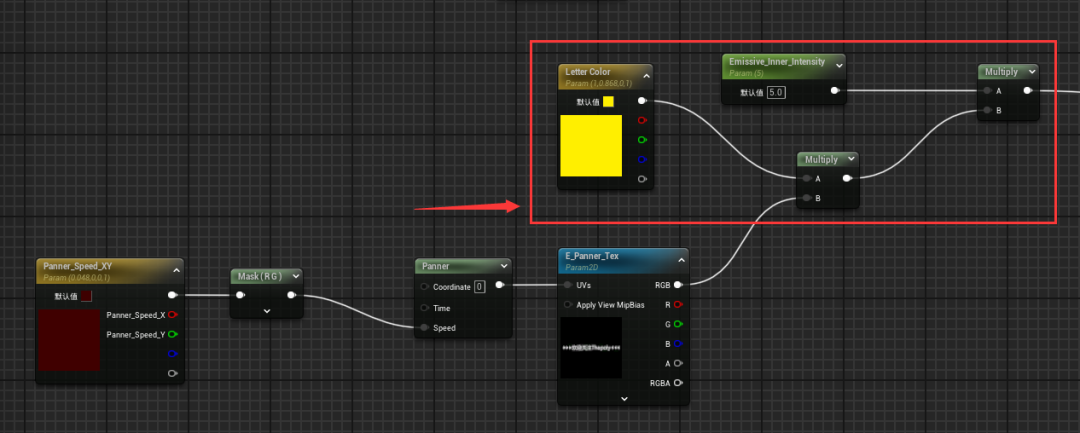Screen dimensions: 1080x433
Task: Click the Apply View MipBias input pin
Action: [x=568, y=304]
